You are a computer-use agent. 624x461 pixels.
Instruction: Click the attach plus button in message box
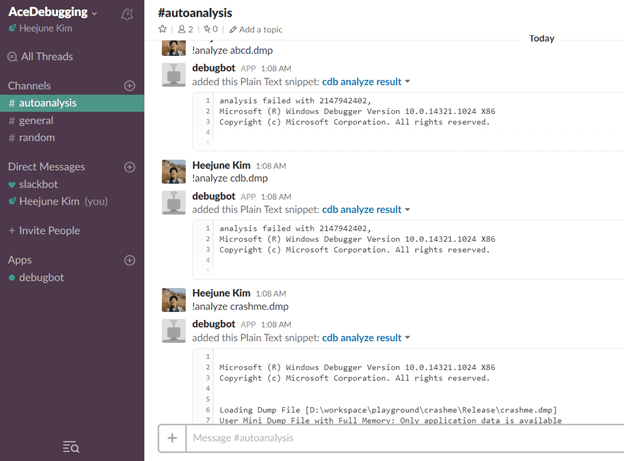(x=172, y=438)
